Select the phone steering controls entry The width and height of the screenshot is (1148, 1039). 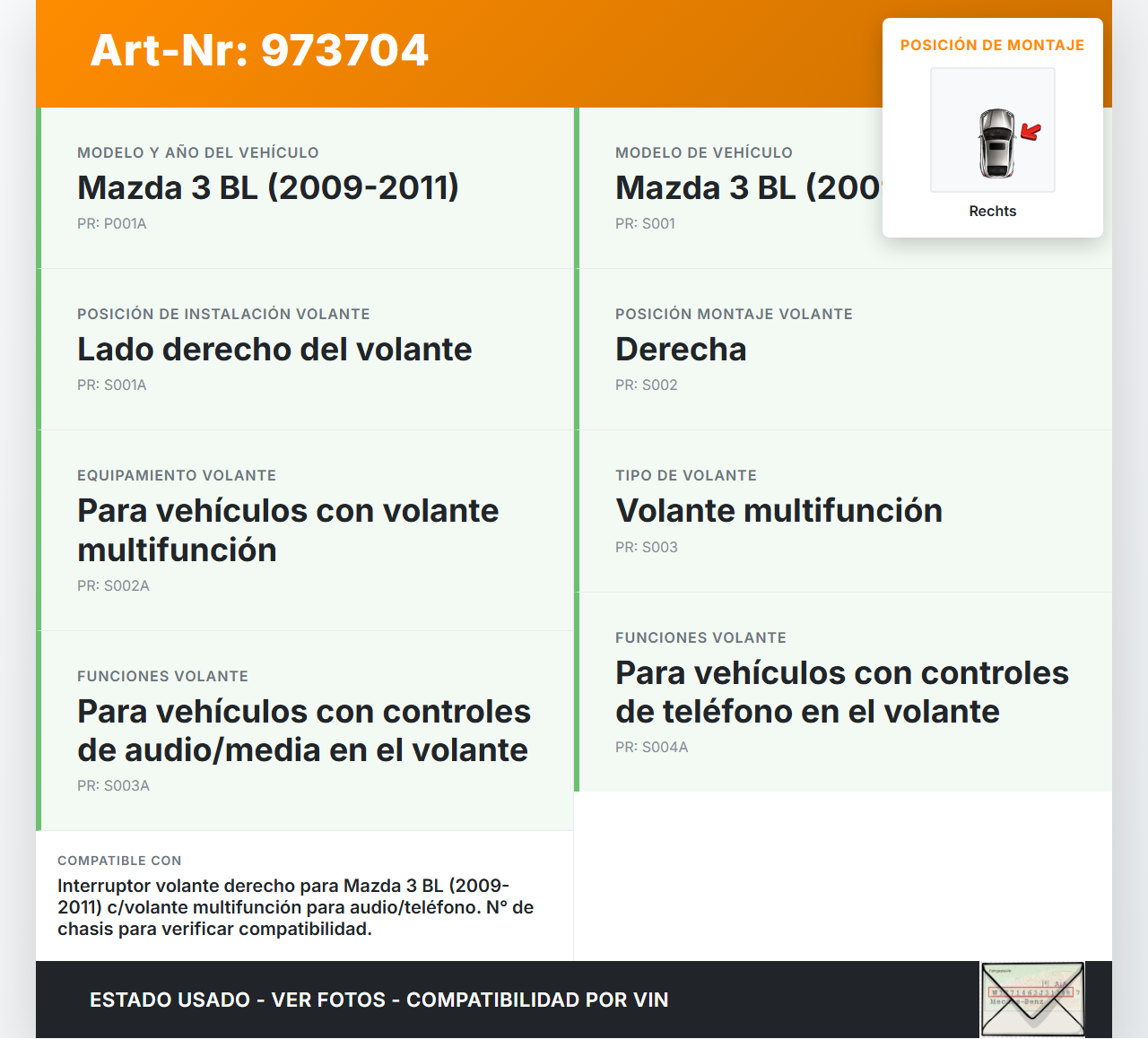(841, 691)
